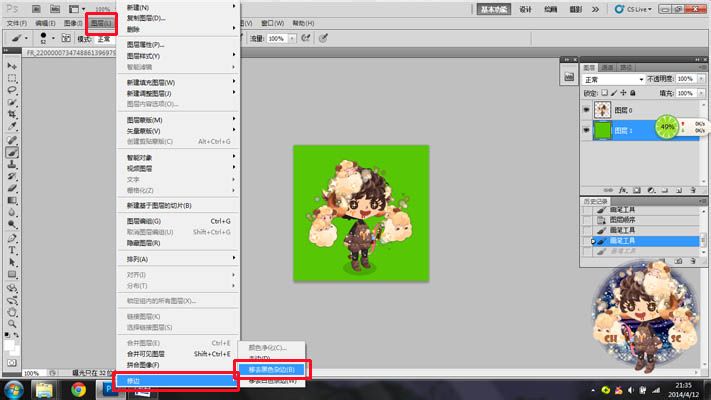
Task: Toggle lock image pixels brush icon
Action: pos(614,93)
